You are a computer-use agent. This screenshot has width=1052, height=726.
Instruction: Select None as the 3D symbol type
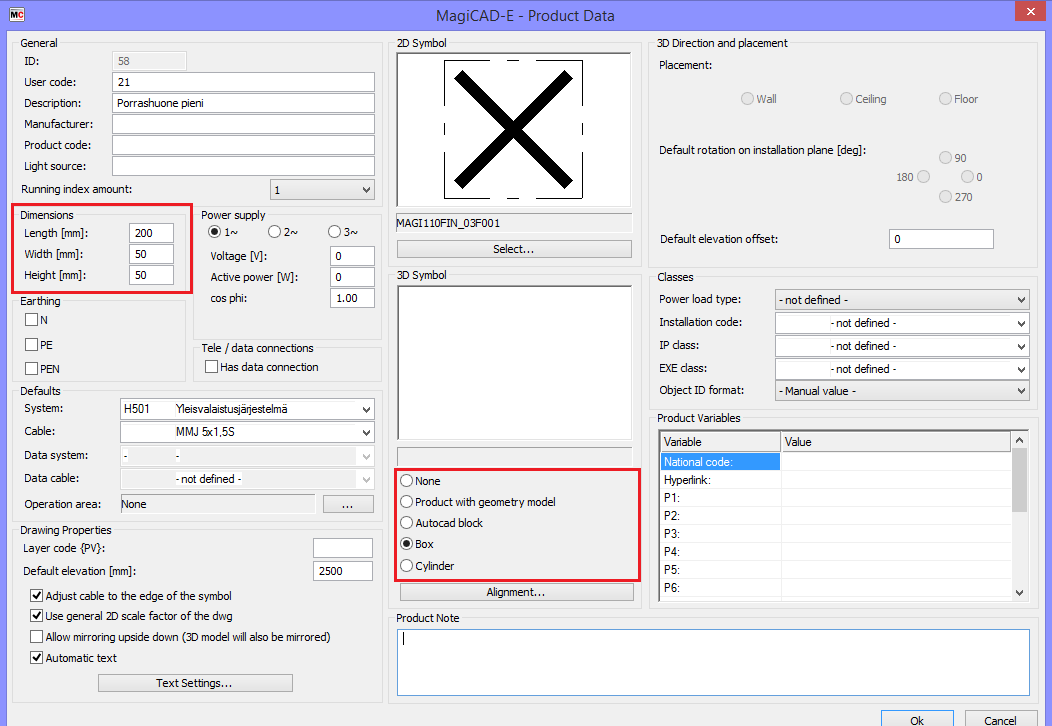pos(406,480)
